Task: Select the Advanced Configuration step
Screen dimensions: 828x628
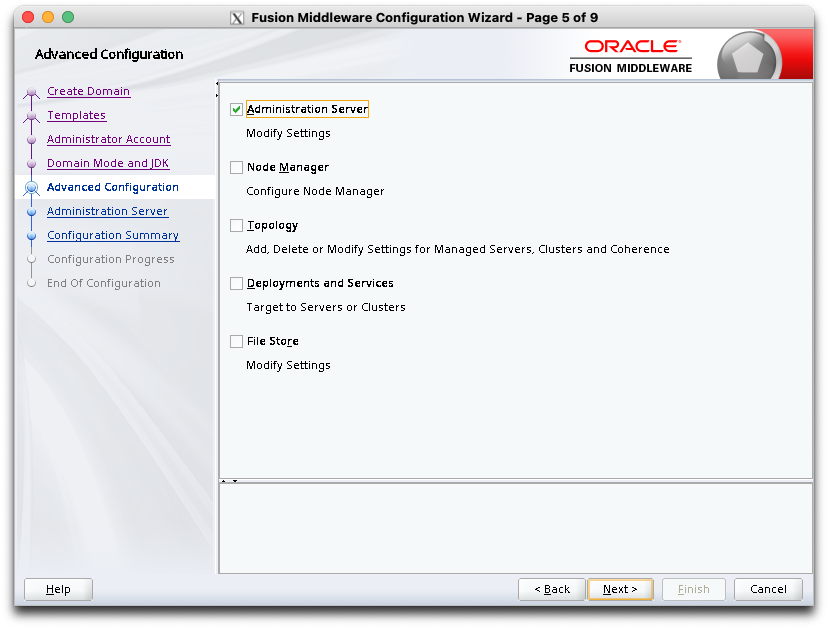Action: click(x=112, y=187)
